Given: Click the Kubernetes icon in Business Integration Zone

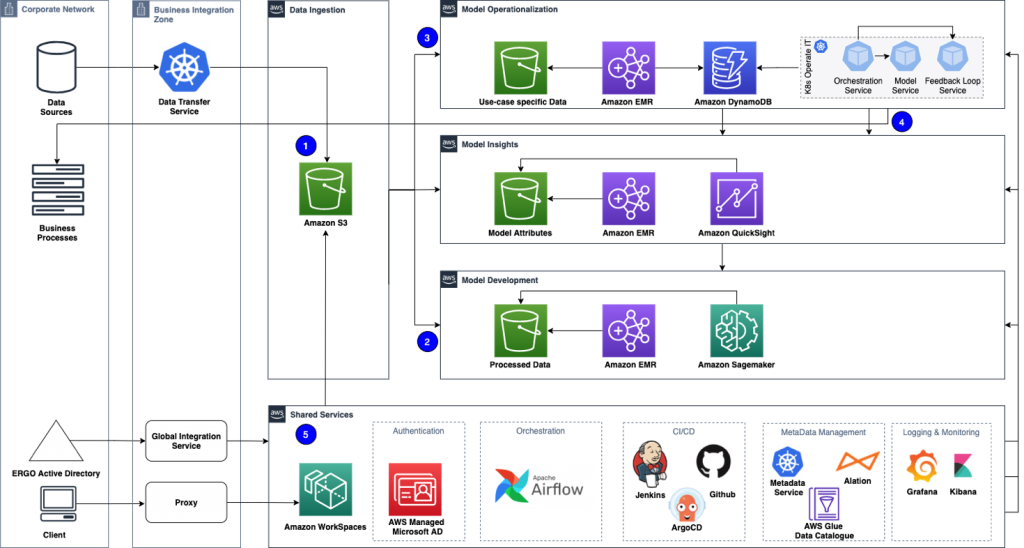Looking at the screenshot, I should pos(185,68).
